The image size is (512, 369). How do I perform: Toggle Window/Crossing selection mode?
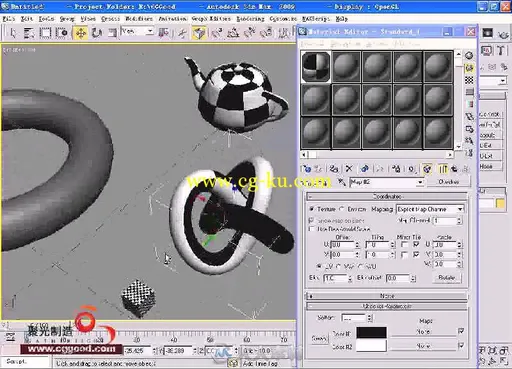coord(62,33)
